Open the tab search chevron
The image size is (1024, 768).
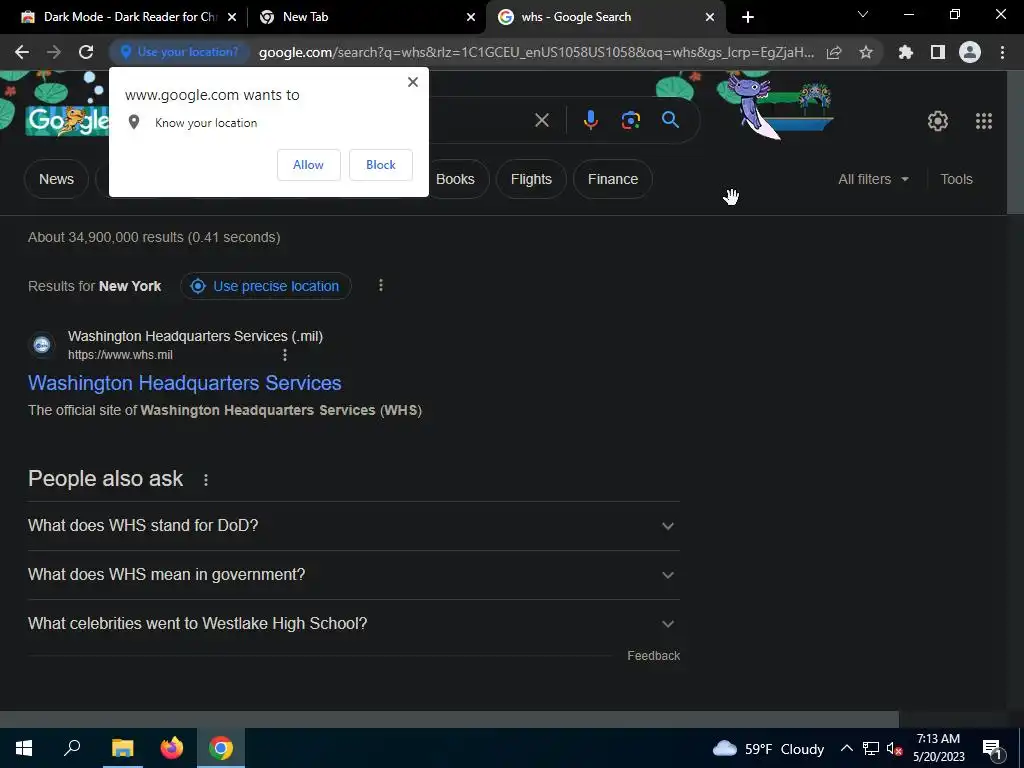[x=863, y=14]
